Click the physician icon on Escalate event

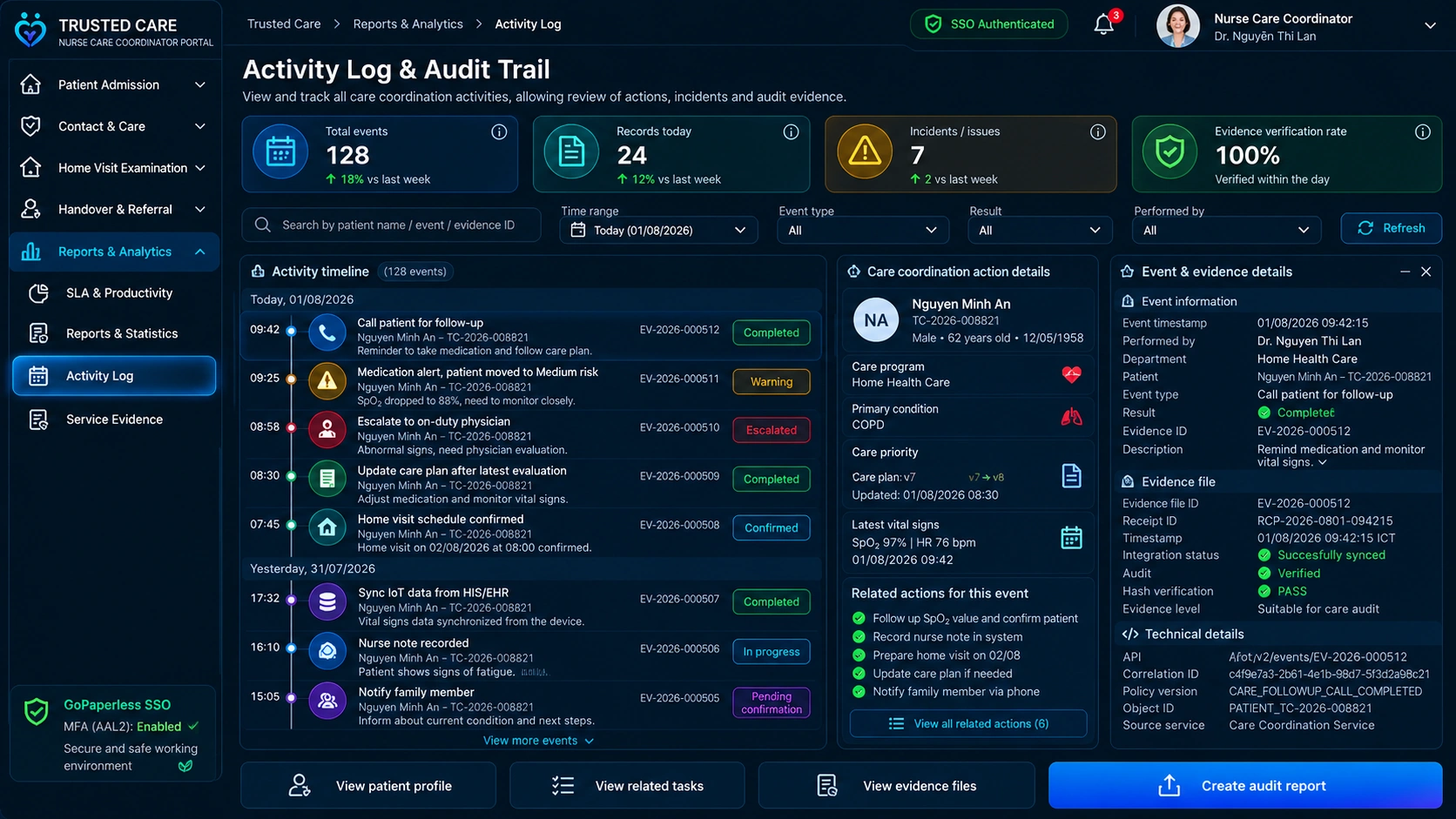pos(327,429)
